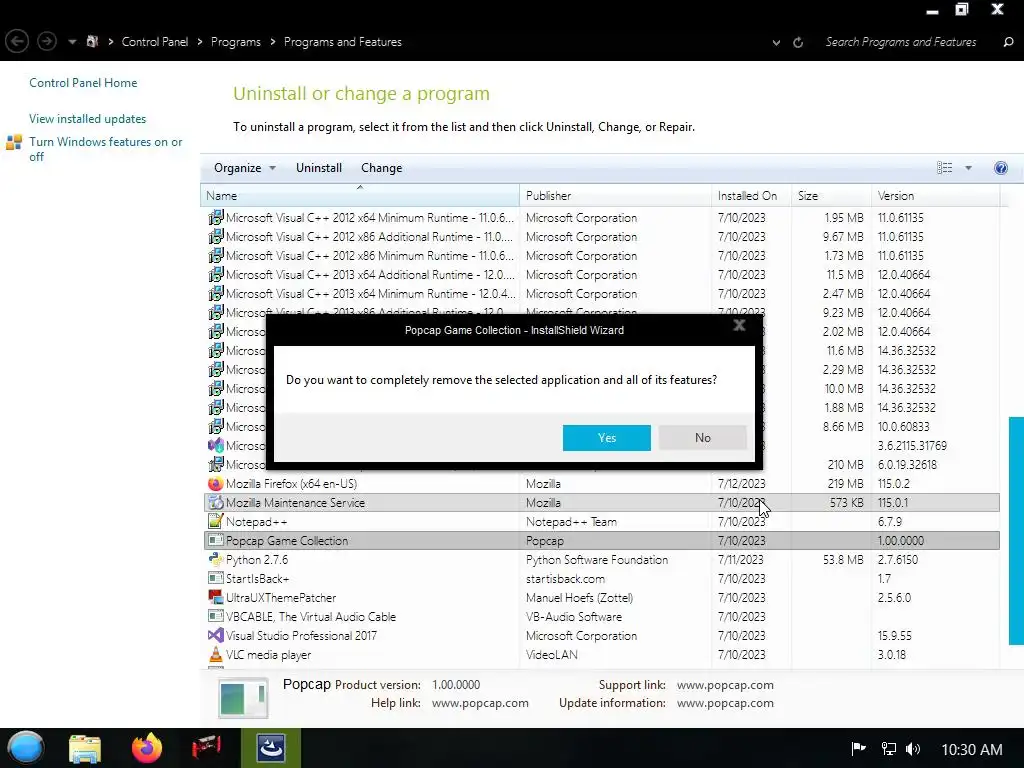Viewport: 1024px width, 768px height.
Task: Click the VLC media player cone icon
Action: [x=215, y=654]
